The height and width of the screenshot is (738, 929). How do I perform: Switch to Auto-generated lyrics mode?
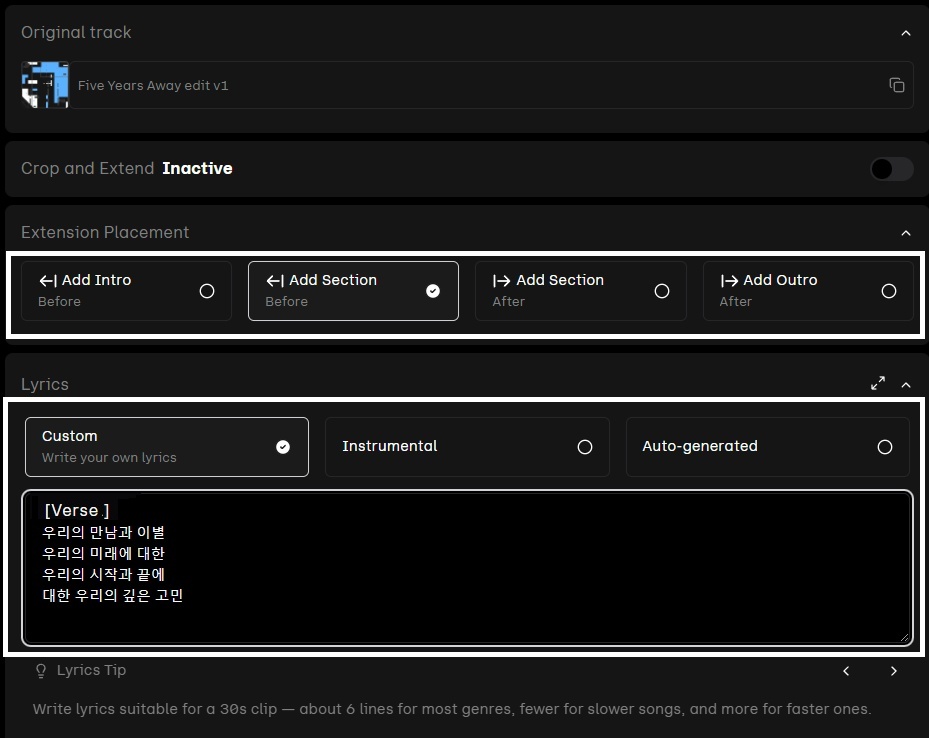tap(767, 447)
